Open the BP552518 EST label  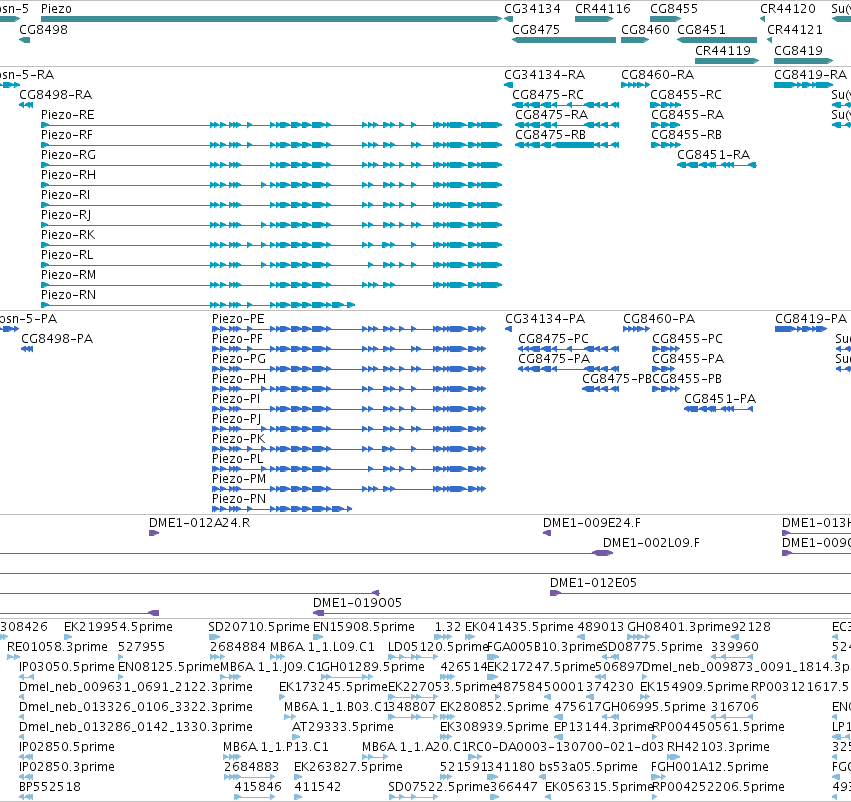[50, 787]
